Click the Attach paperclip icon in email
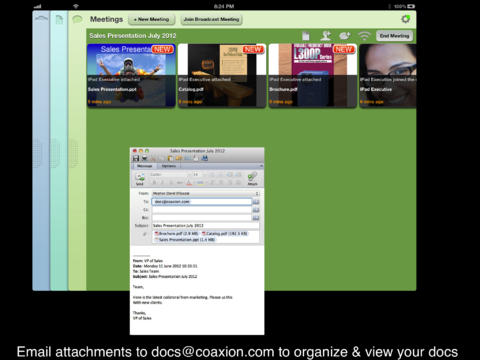Viewport: 480px width, 360px height. tap(252, 179)
